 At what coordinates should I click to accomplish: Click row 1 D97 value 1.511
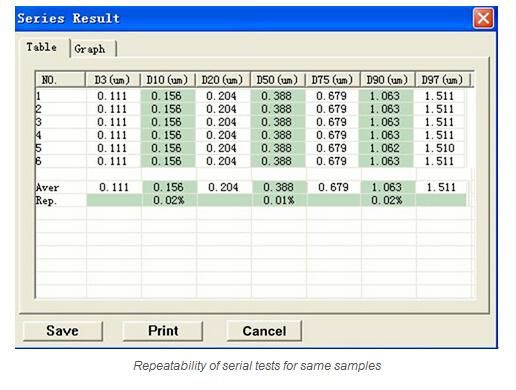440,96
